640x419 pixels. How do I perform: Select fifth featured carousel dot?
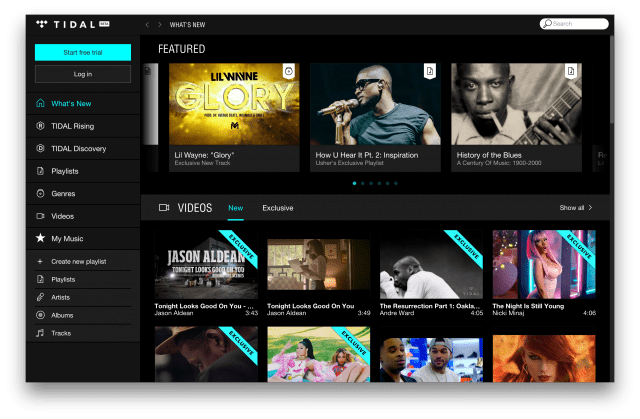pyautogui.click(x=387, y=183)
